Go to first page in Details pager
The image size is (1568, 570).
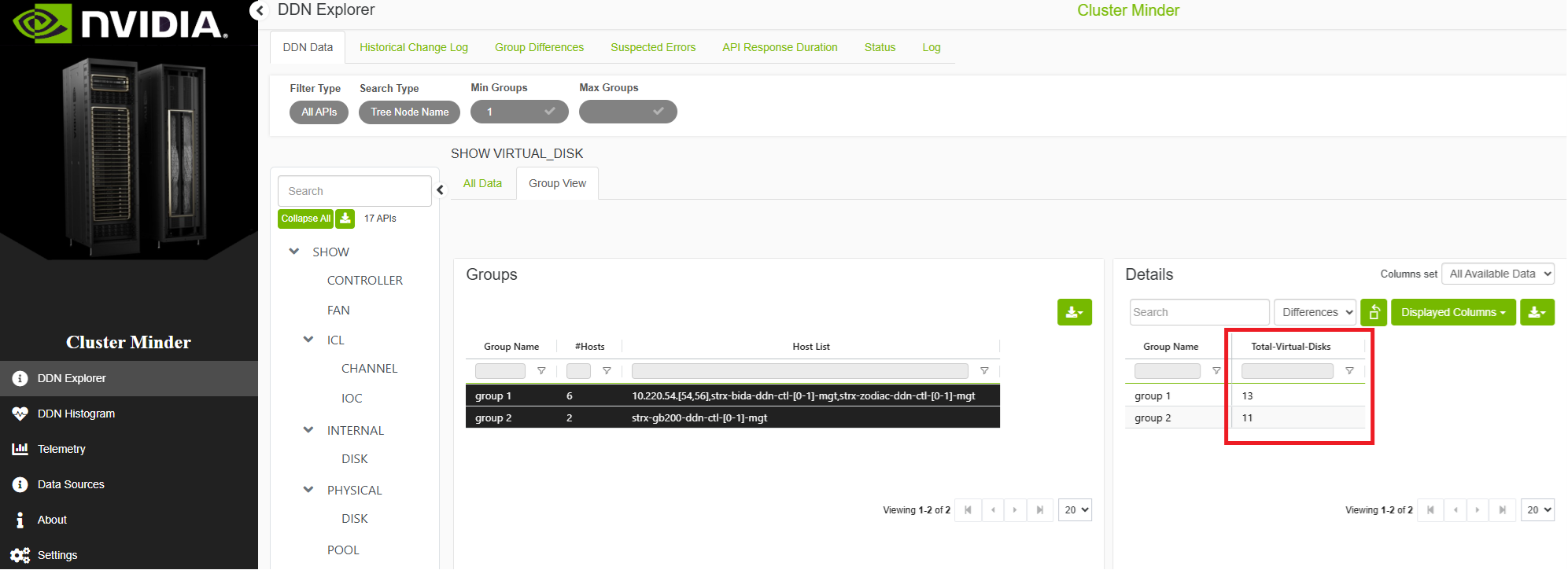[x=1430, y=510]
